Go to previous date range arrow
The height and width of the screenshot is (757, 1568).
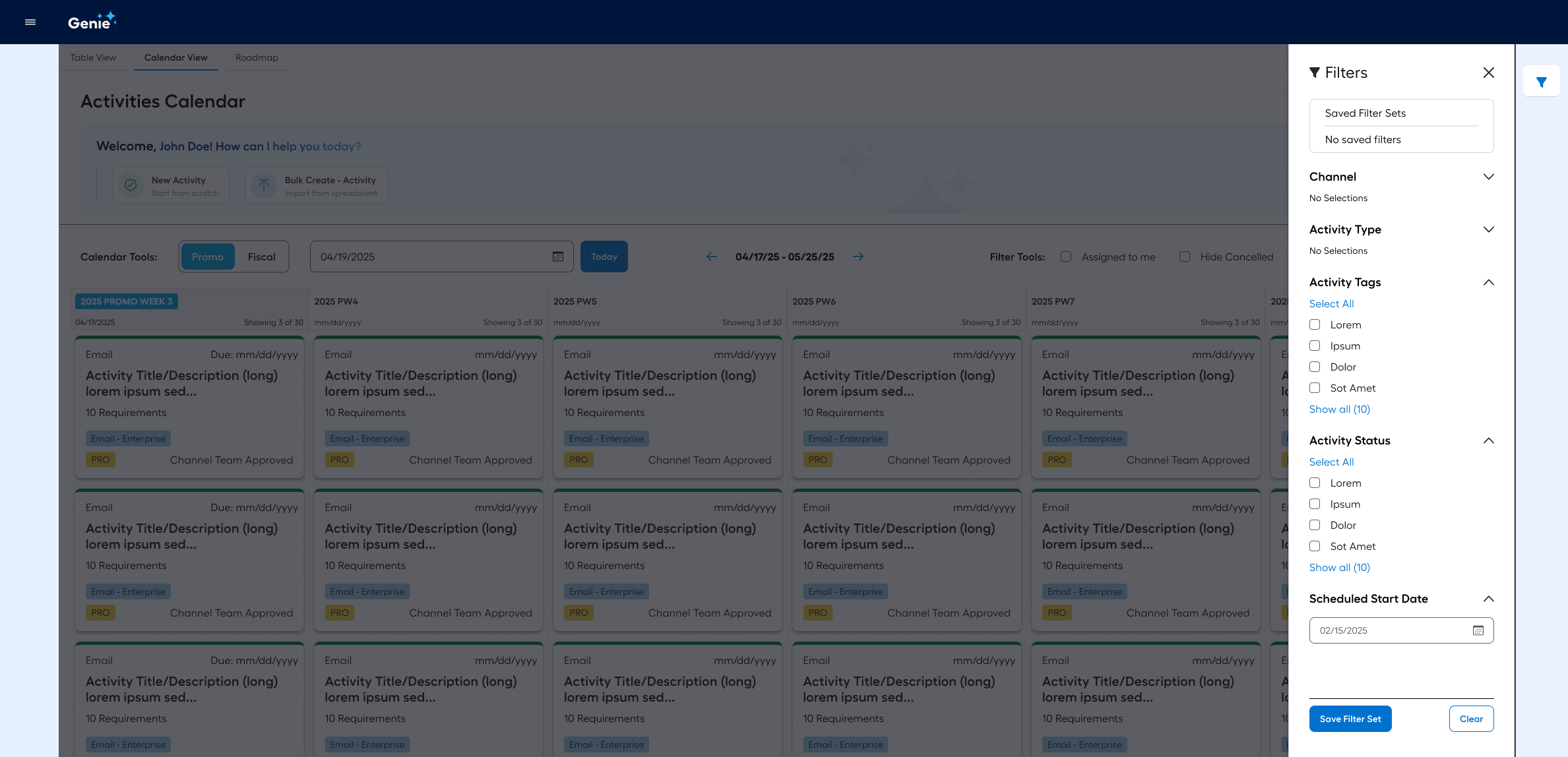coord(711,257)
